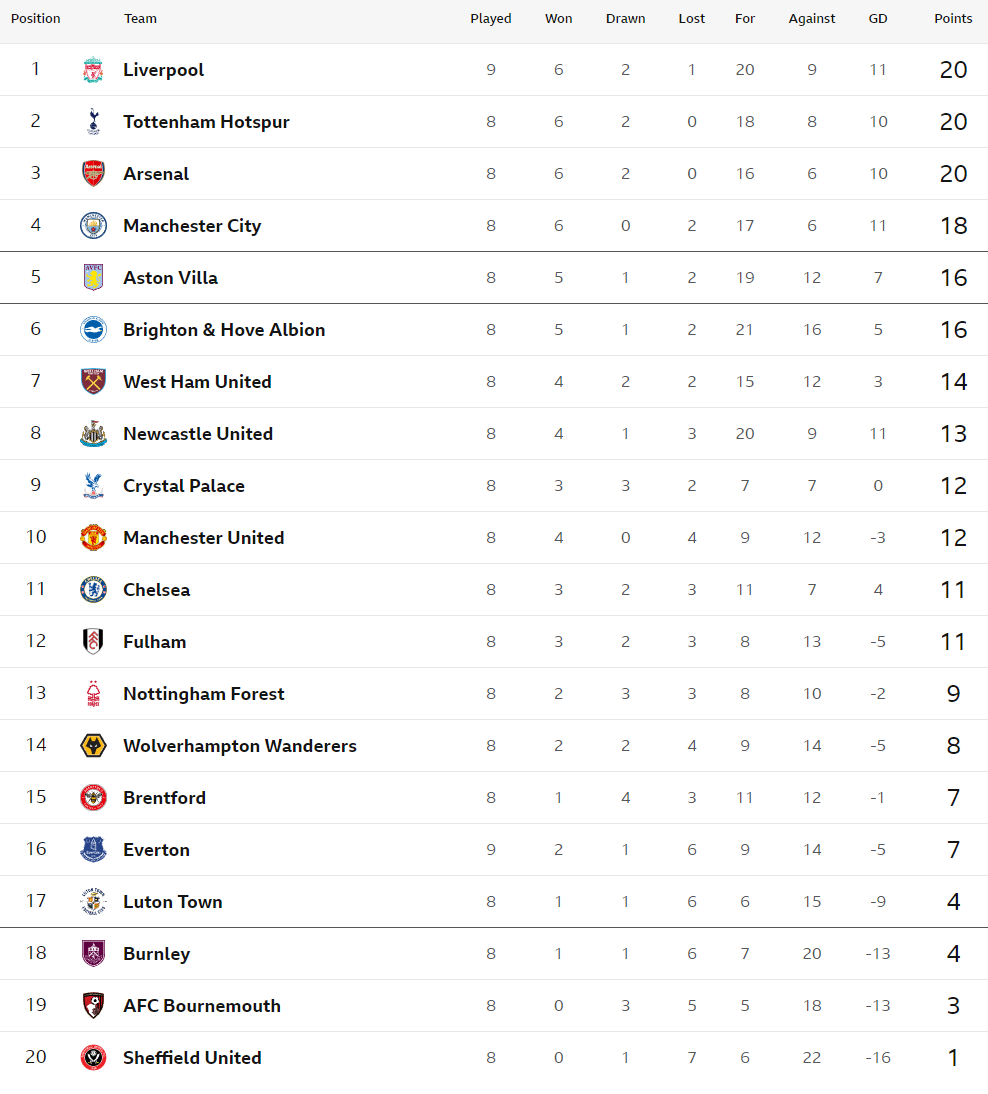Click the Tottenham Hotspur cockerel badge
Viewport: 988px width, 1094px height.
93,121
